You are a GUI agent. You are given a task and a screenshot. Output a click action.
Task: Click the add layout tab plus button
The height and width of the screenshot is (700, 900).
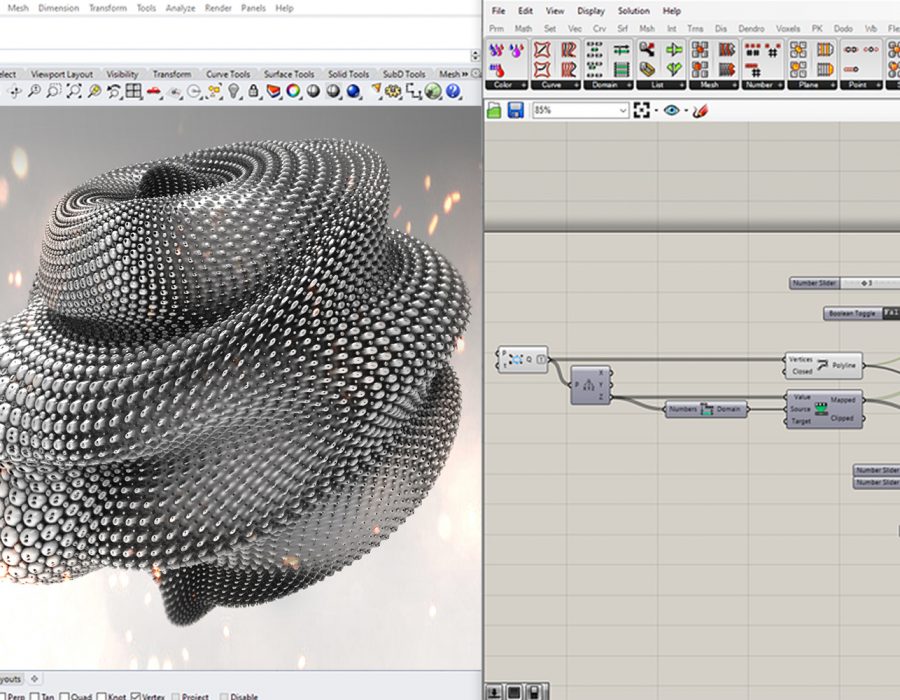click(34, 679)
